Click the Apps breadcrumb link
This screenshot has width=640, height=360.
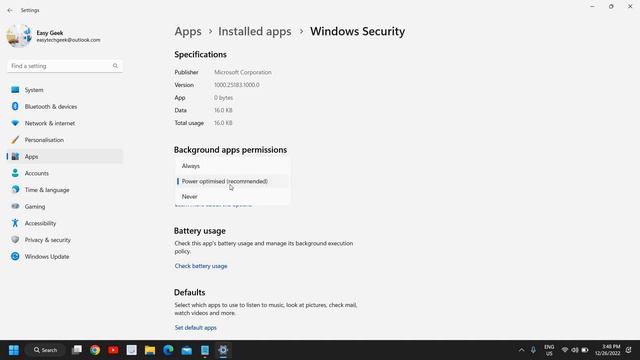tap(188, 31)
